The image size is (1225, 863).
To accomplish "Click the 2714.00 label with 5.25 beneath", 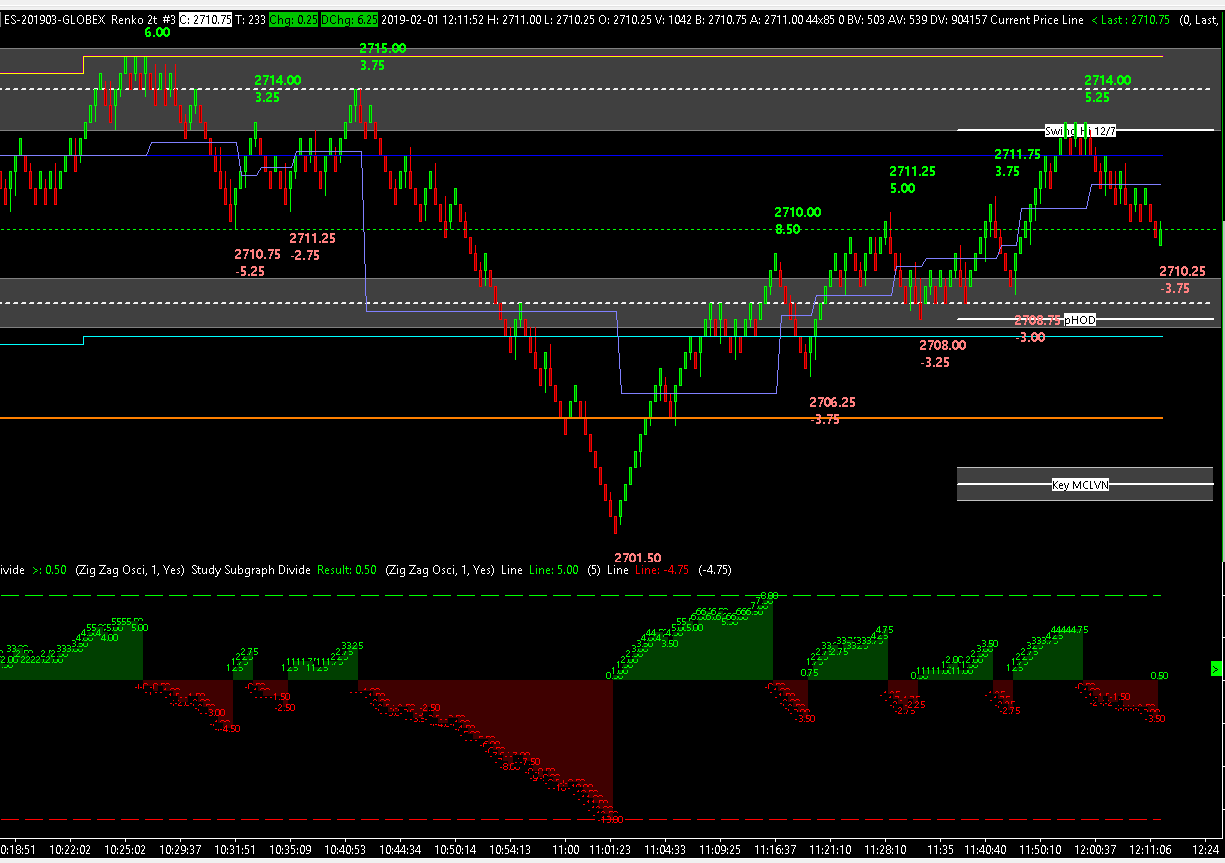I will (x=1108, y=80).
